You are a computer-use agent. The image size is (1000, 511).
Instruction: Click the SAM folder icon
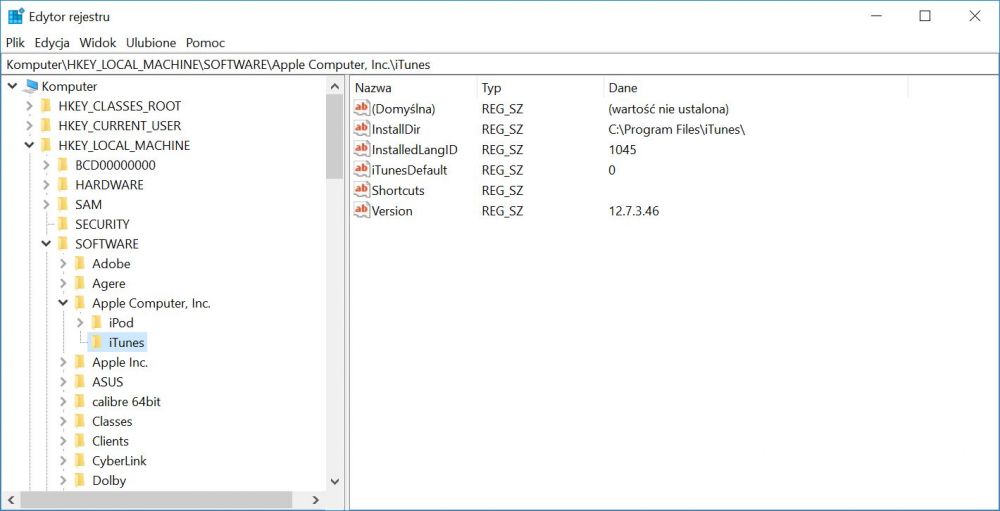pyautogui.click(x=62, y=205)
